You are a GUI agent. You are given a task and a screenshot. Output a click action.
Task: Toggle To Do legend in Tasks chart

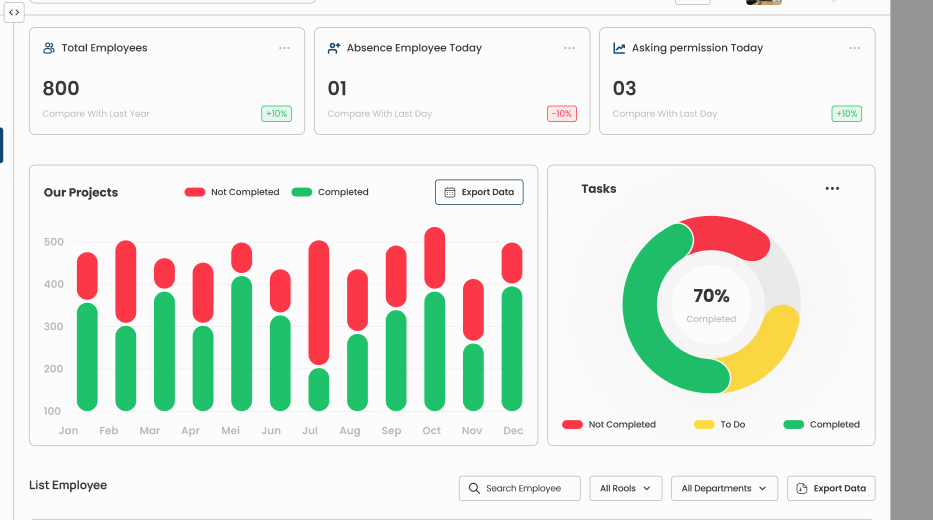tap(719, 424)
